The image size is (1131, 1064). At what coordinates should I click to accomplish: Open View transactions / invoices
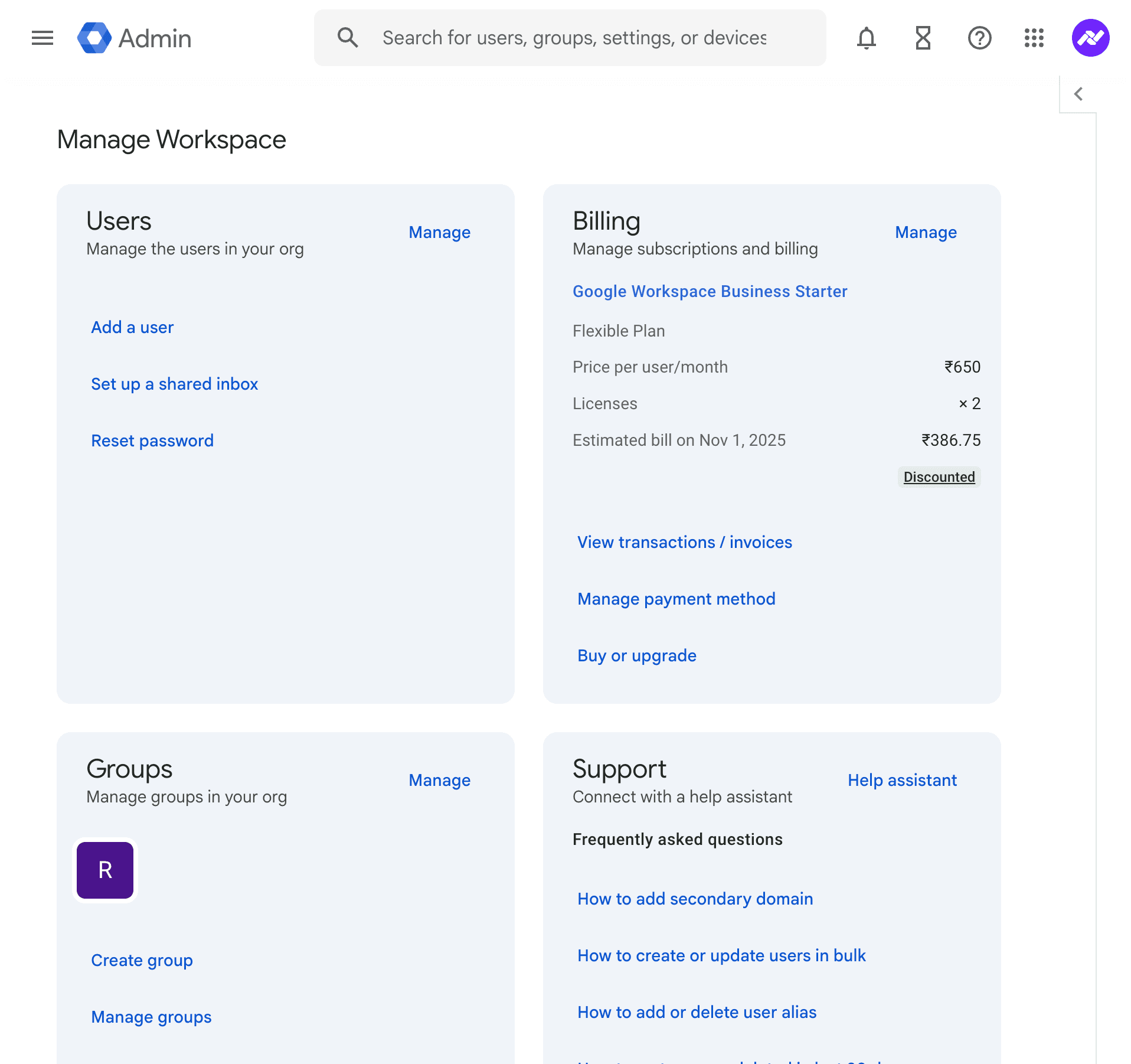(x=685, y=542)
